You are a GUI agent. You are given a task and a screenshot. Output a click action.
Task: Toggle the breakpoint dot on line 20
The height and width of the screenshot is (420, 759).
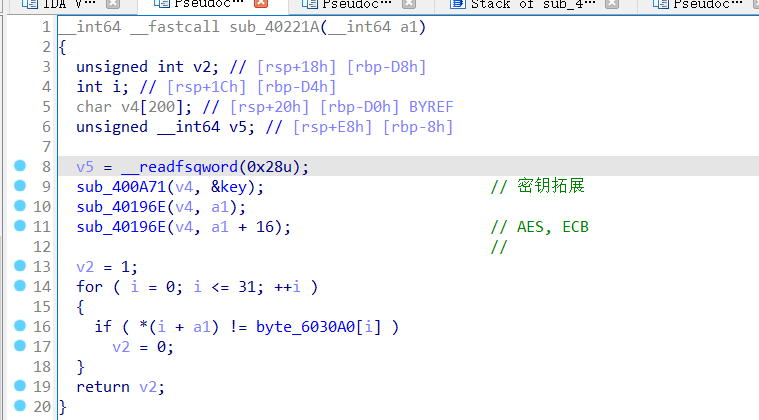click(20, 406)
